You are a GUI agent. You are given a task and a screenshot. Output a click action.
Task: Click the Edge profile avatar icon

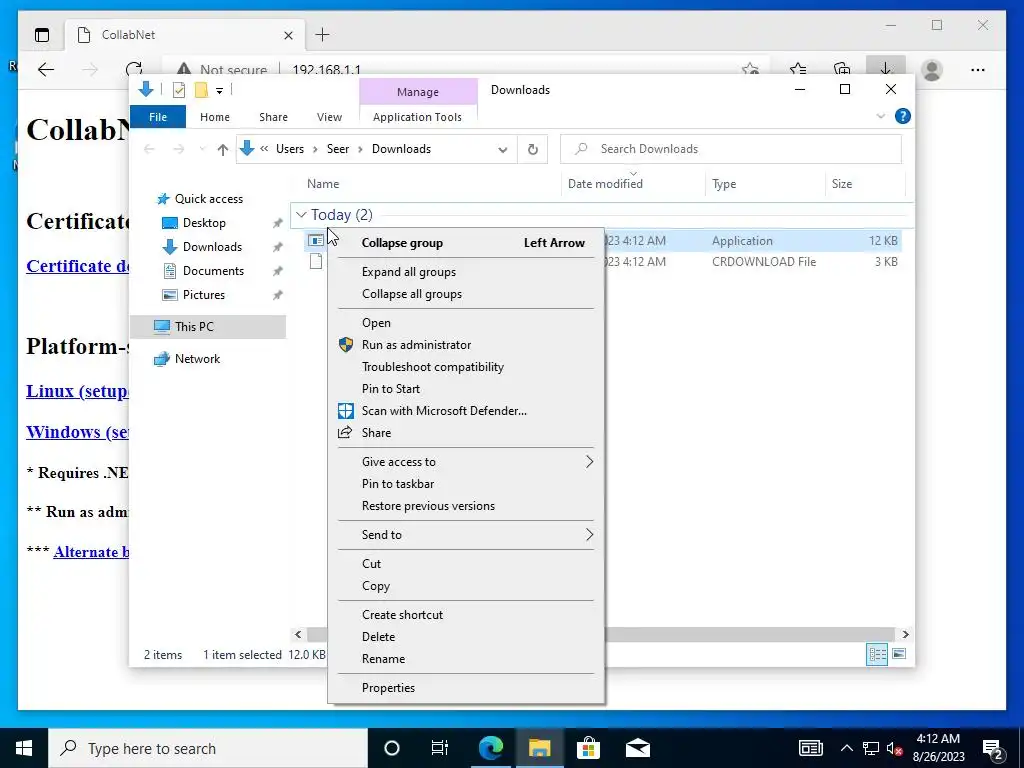(932, 70)
